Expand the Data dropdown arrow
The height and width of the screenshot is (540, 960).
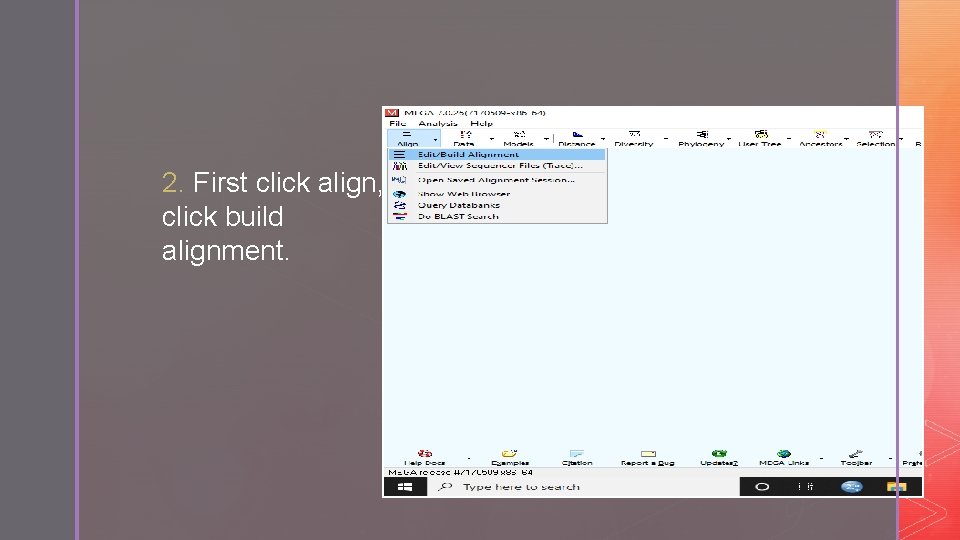click(492, 139)
